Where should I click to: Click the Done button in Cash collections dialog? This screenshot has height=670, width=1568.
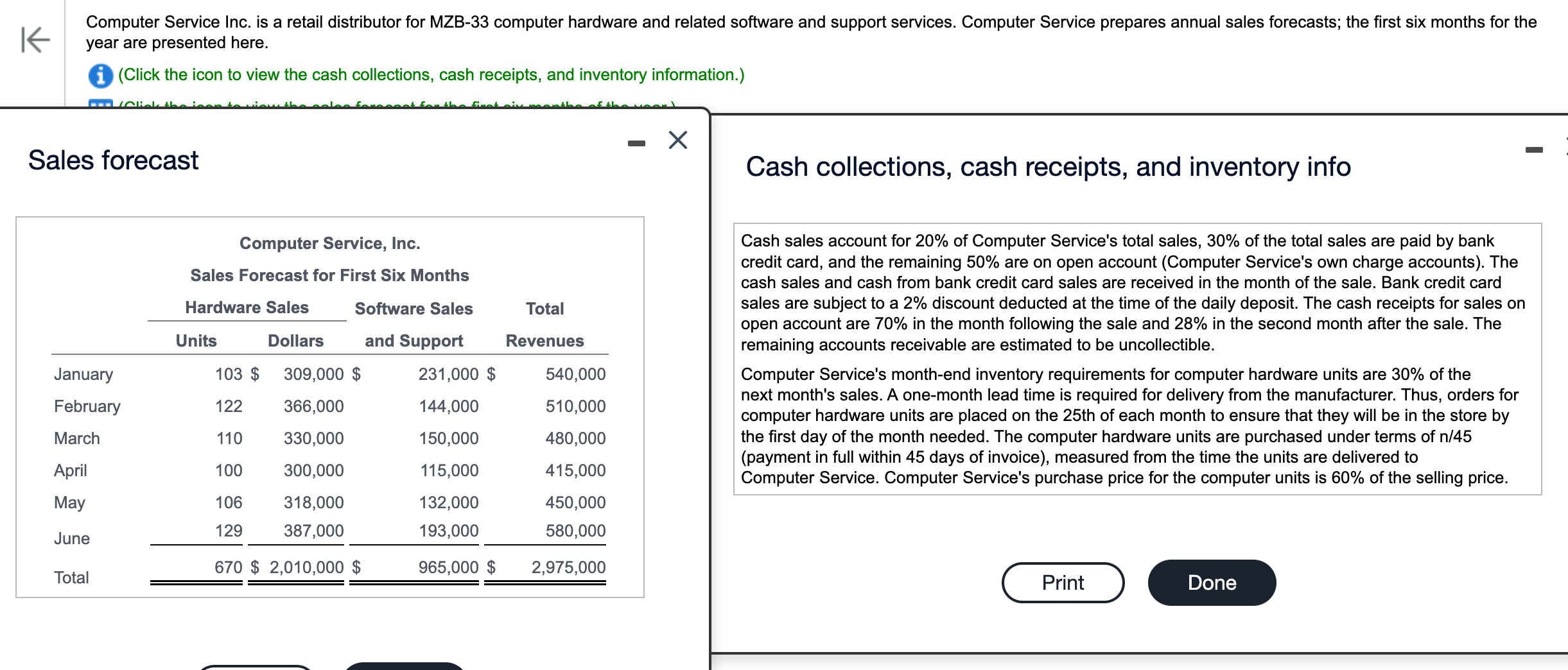coord(1212,583)
